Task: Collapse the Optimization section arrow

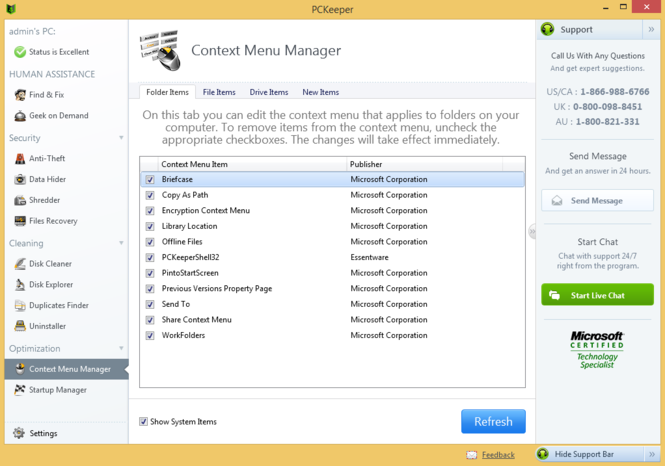Action: point(121,348)
